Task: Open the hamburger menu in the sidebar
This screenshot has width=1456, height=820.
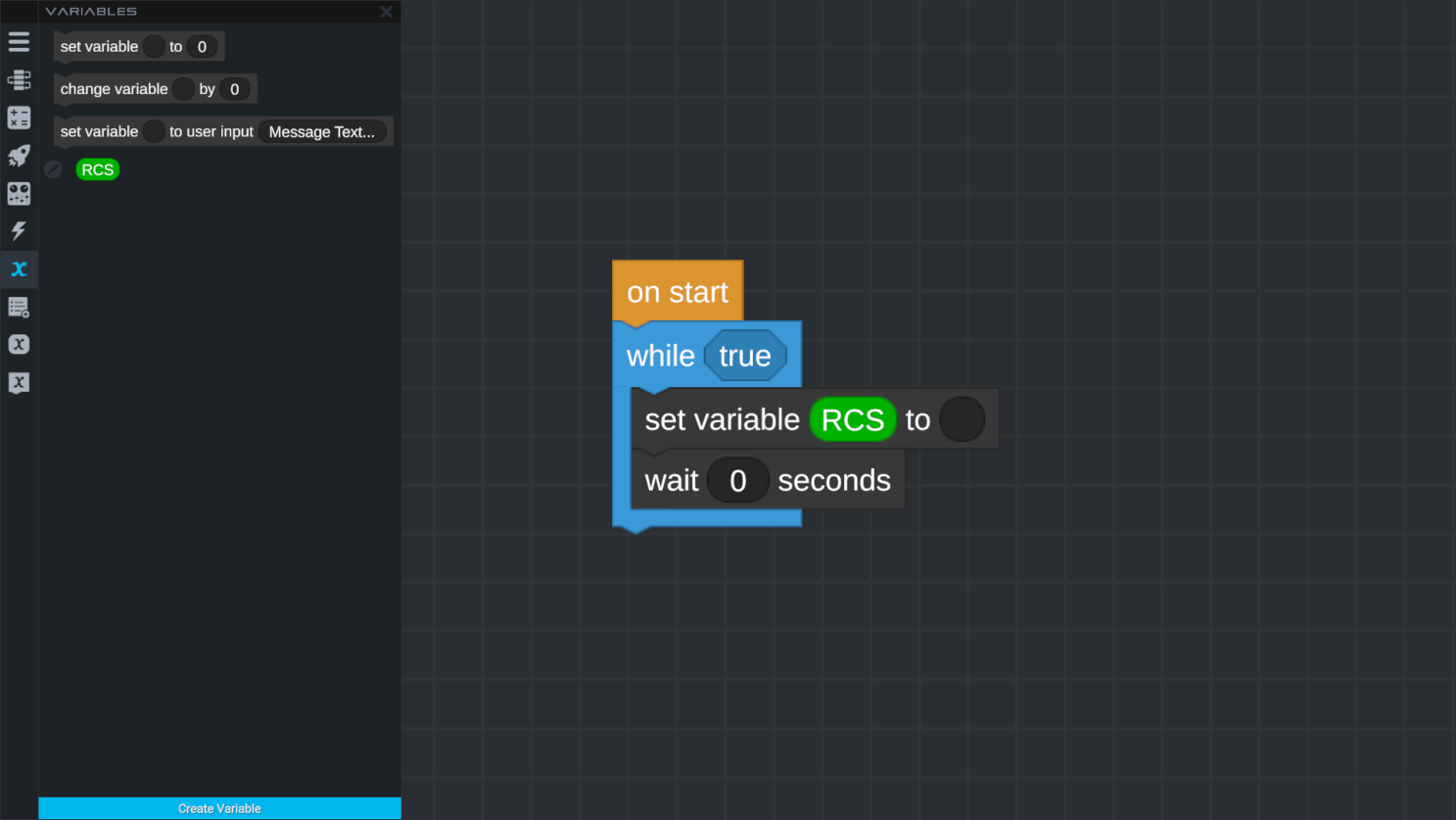Action: point(19,42)
